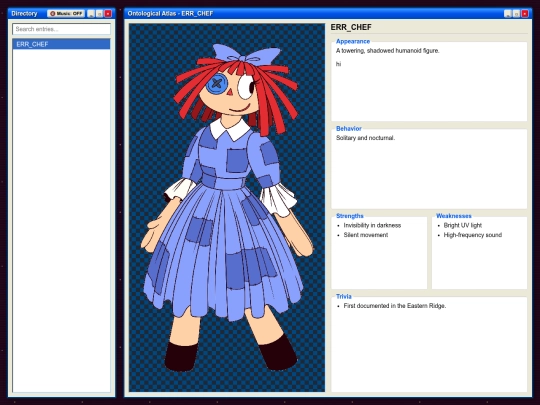Click the 'hi' line in Appearance

[x=339, y=64]
